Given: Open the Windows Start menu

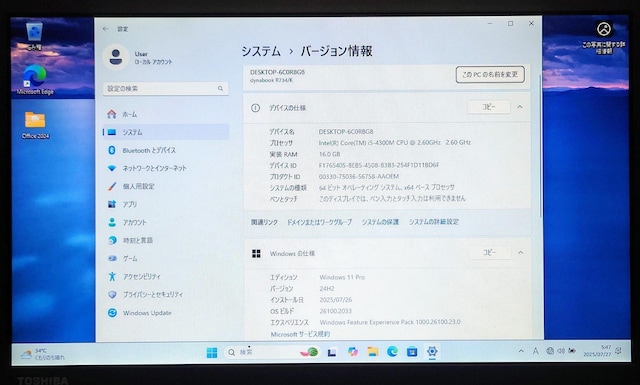Looking at the screenshot, I should point(212,352).
